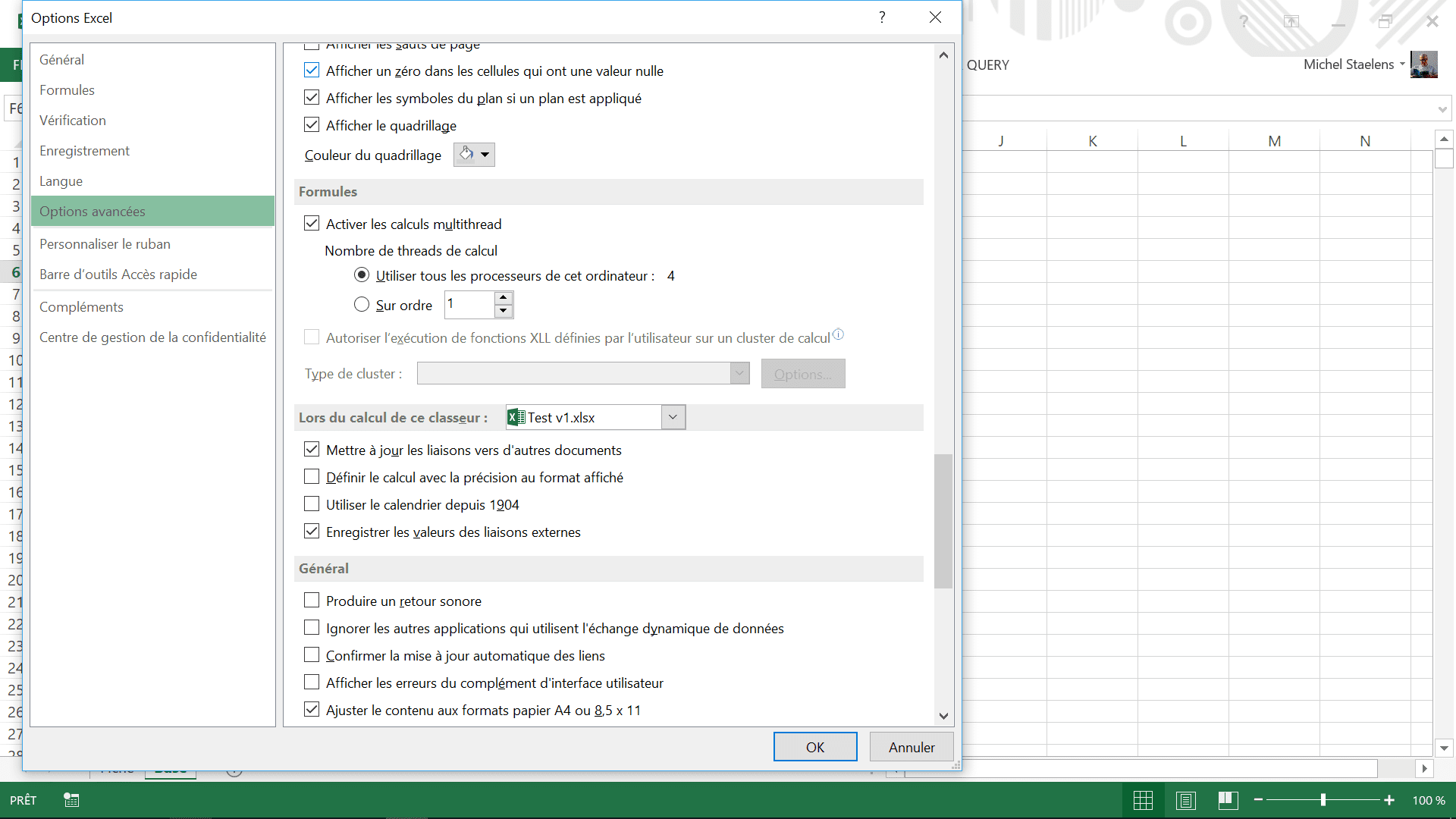Switch to Normal view icon
The width and height of the screenshot is (1456, 819).
[x=1143, y=800]
